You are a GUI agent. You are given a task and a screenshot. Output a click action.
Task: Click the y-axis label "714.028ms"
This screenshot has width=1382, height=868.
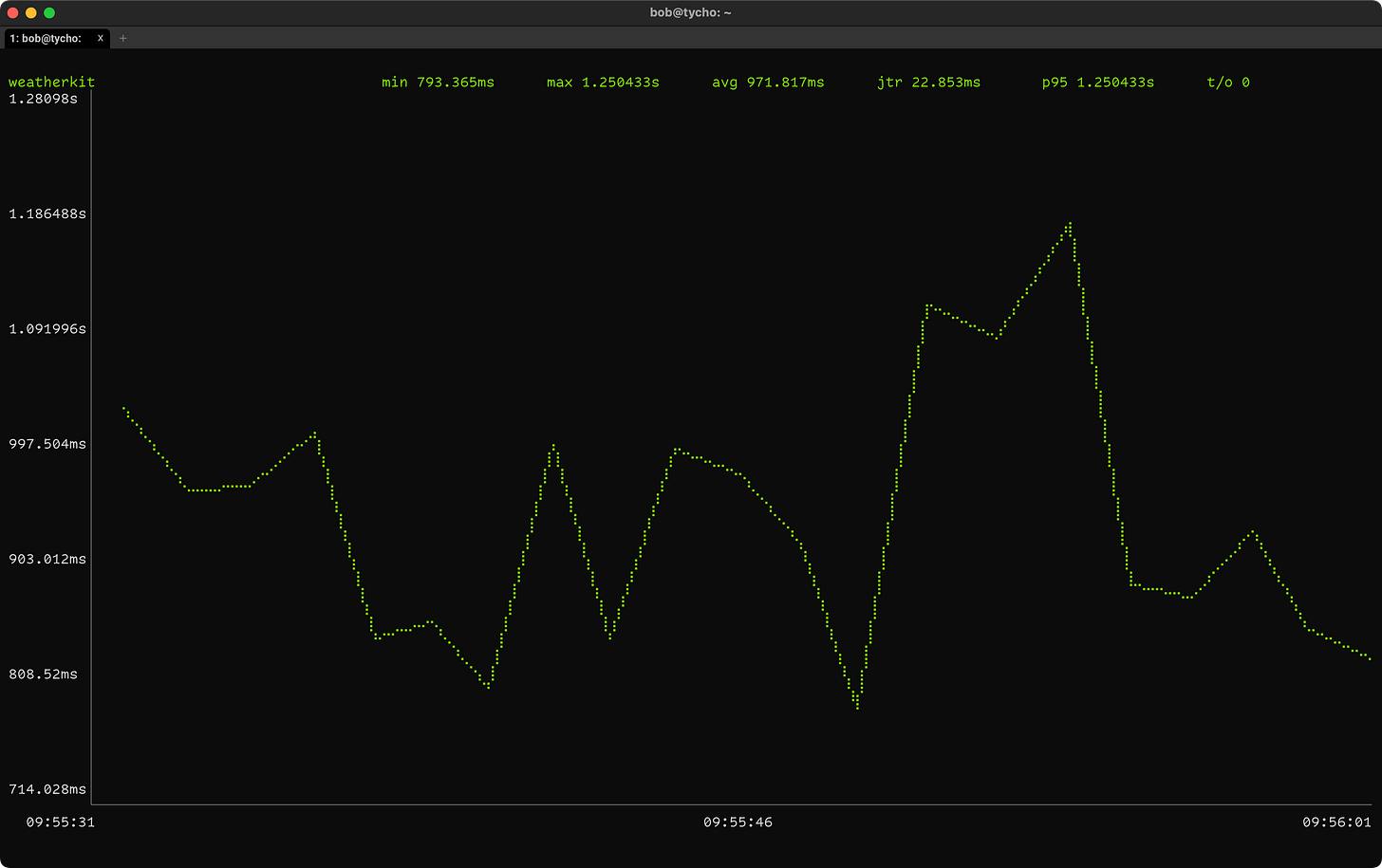click(47, 789)
